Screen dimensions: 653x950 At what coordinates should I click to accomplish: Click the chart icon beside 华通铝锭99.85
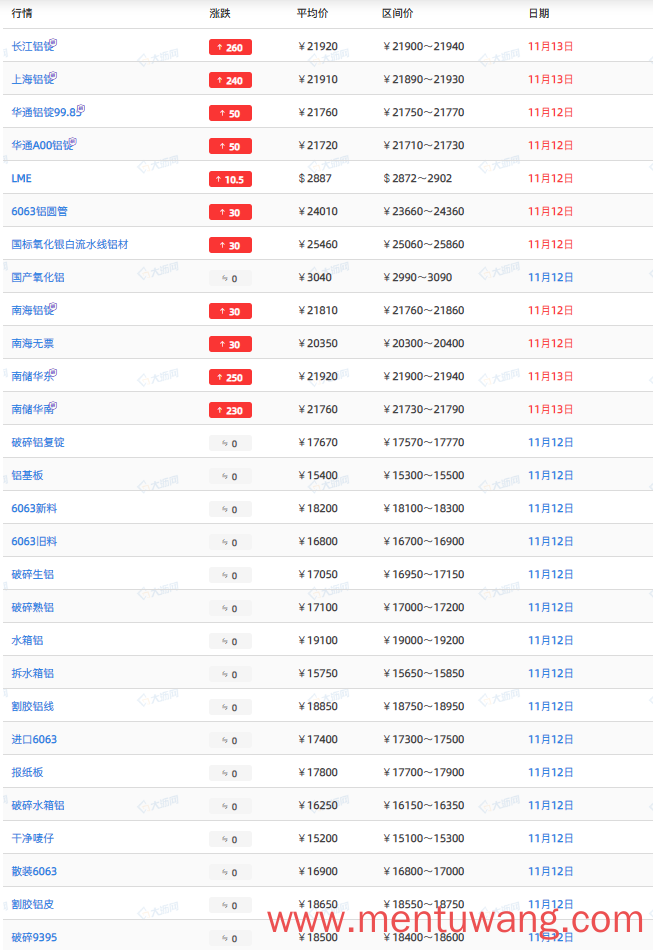click(81, 108)
